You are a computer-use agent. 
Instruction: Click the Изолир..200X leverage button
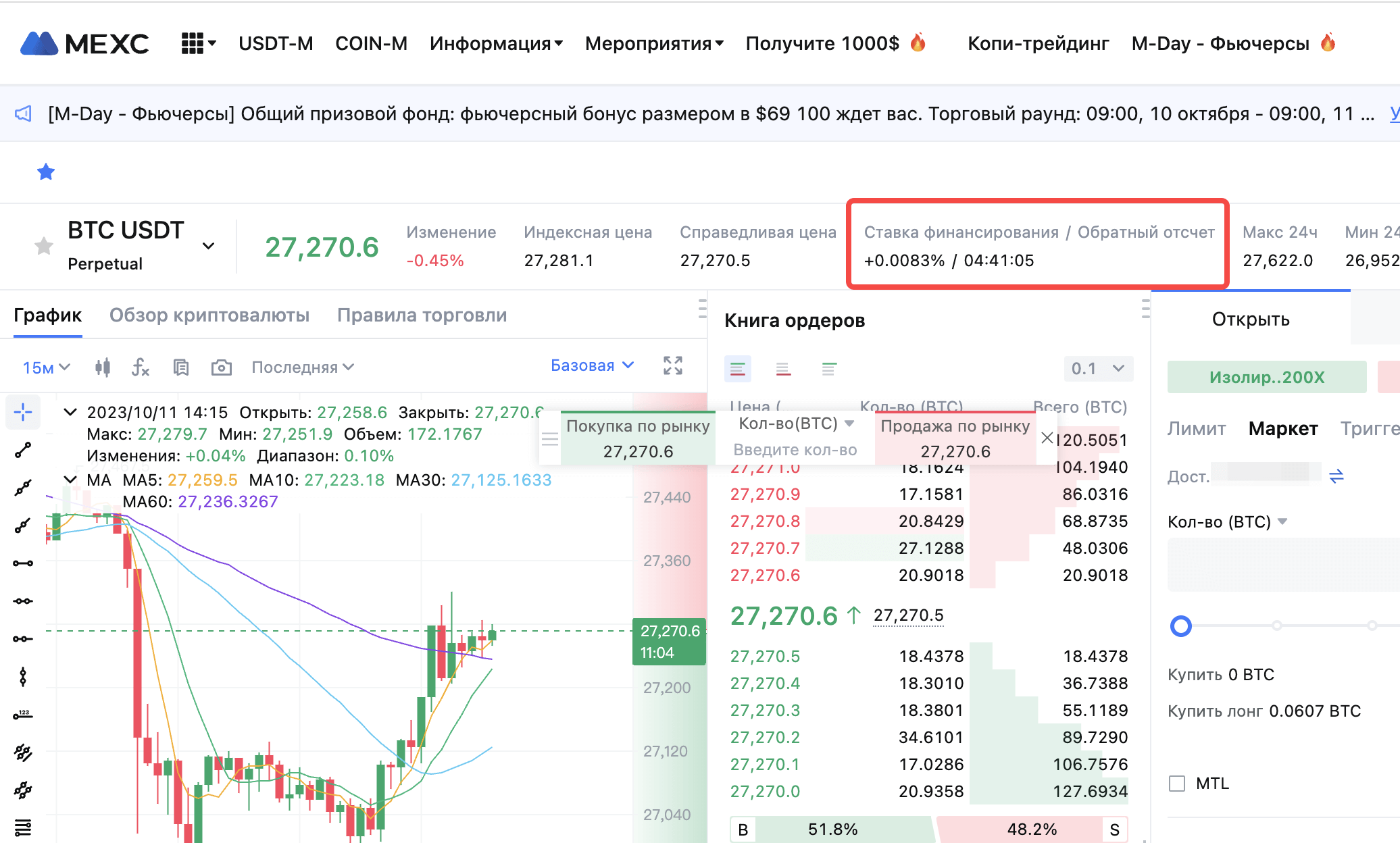1266,377
